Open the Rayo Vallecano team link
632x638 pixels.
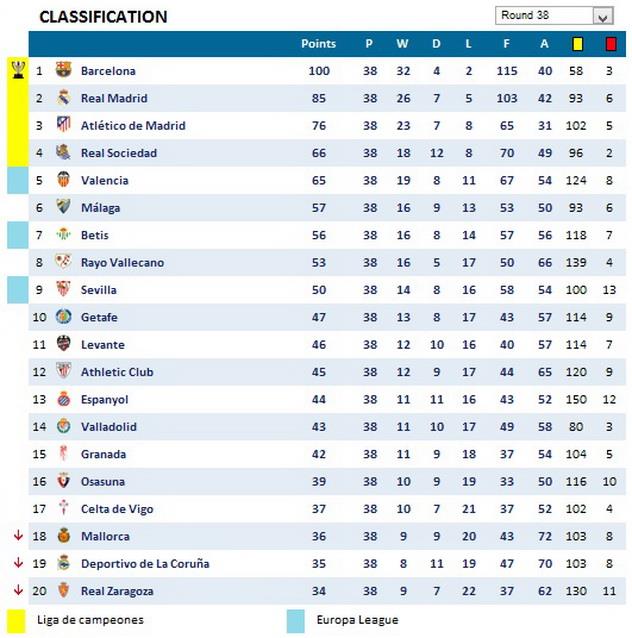(122, 262)
